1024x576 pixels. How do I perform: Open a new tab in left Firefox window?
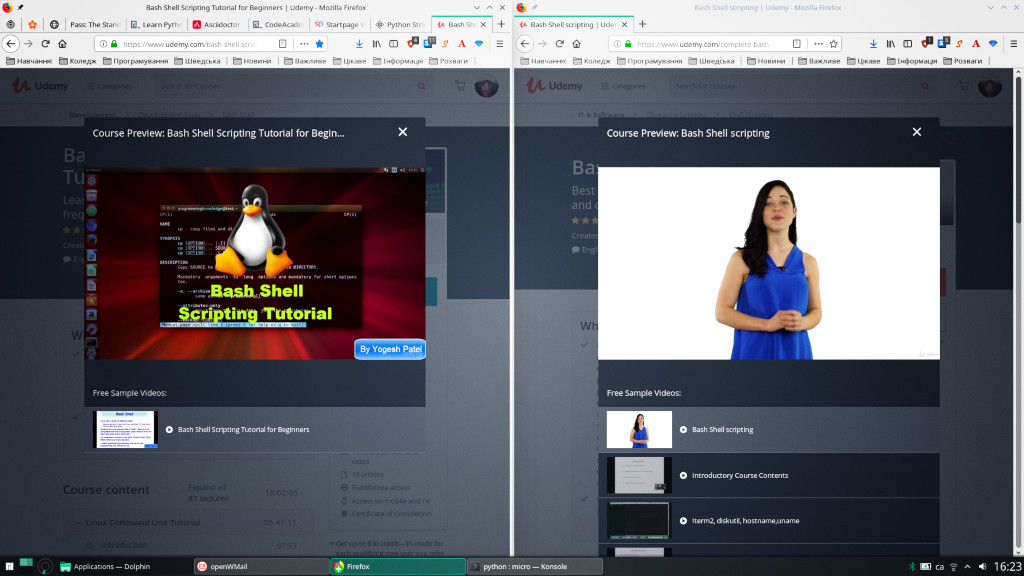[501, 24]
